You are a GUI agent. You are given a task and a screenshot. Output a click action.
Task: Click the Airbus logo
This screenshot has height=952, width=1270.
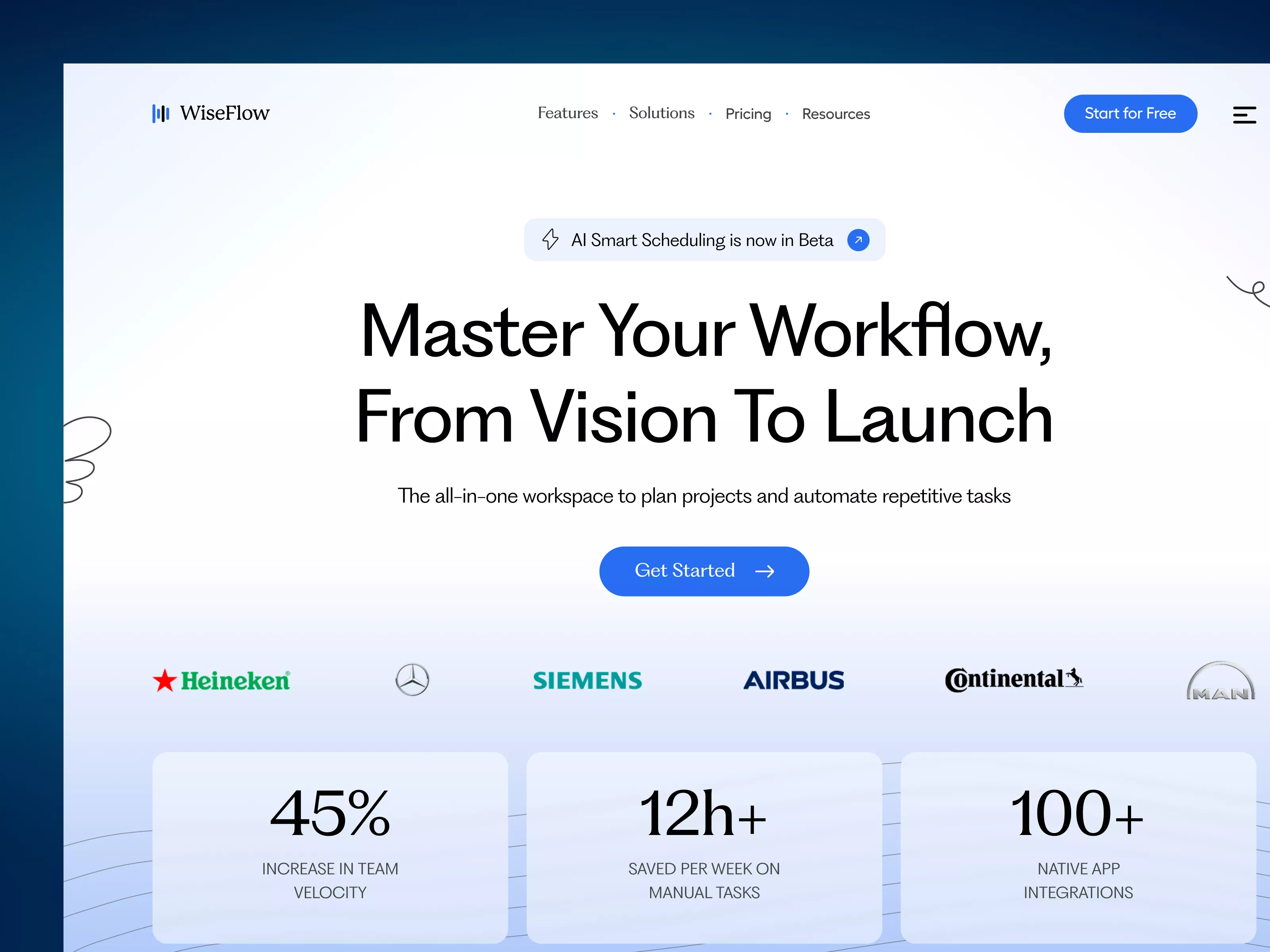pos(793,681)
